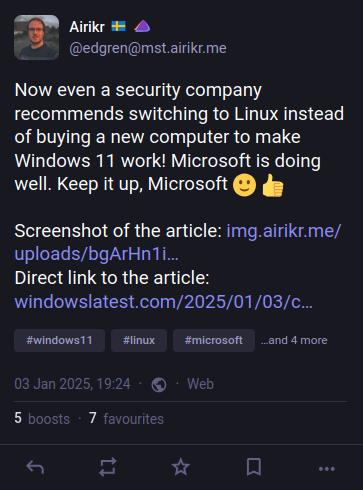Viewport: 363px width, 490px height.
Task: Select the #linux hashtag
Action: coord(139,340)
